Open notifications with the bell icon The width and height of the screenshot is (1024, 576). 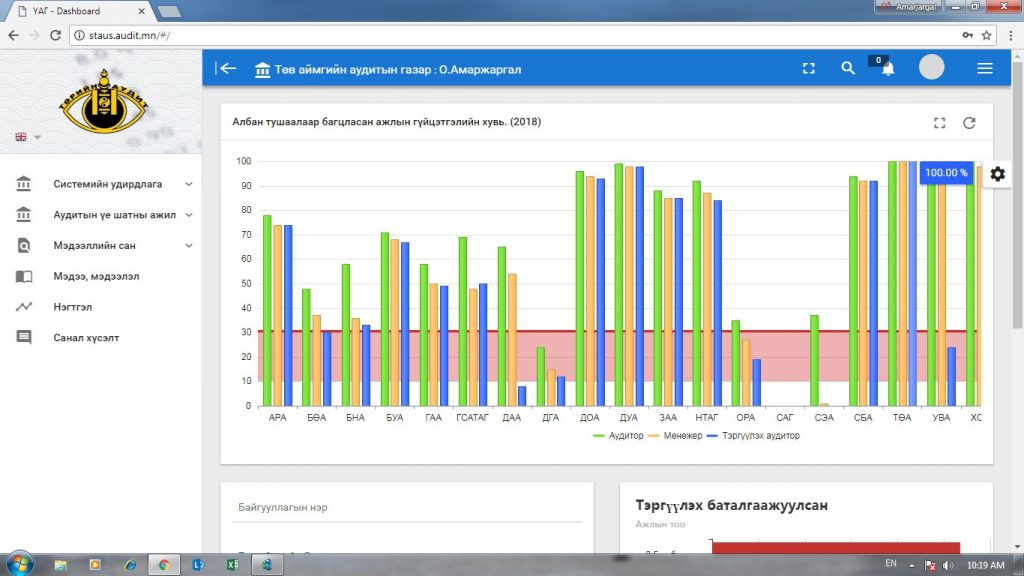(888, 69)
